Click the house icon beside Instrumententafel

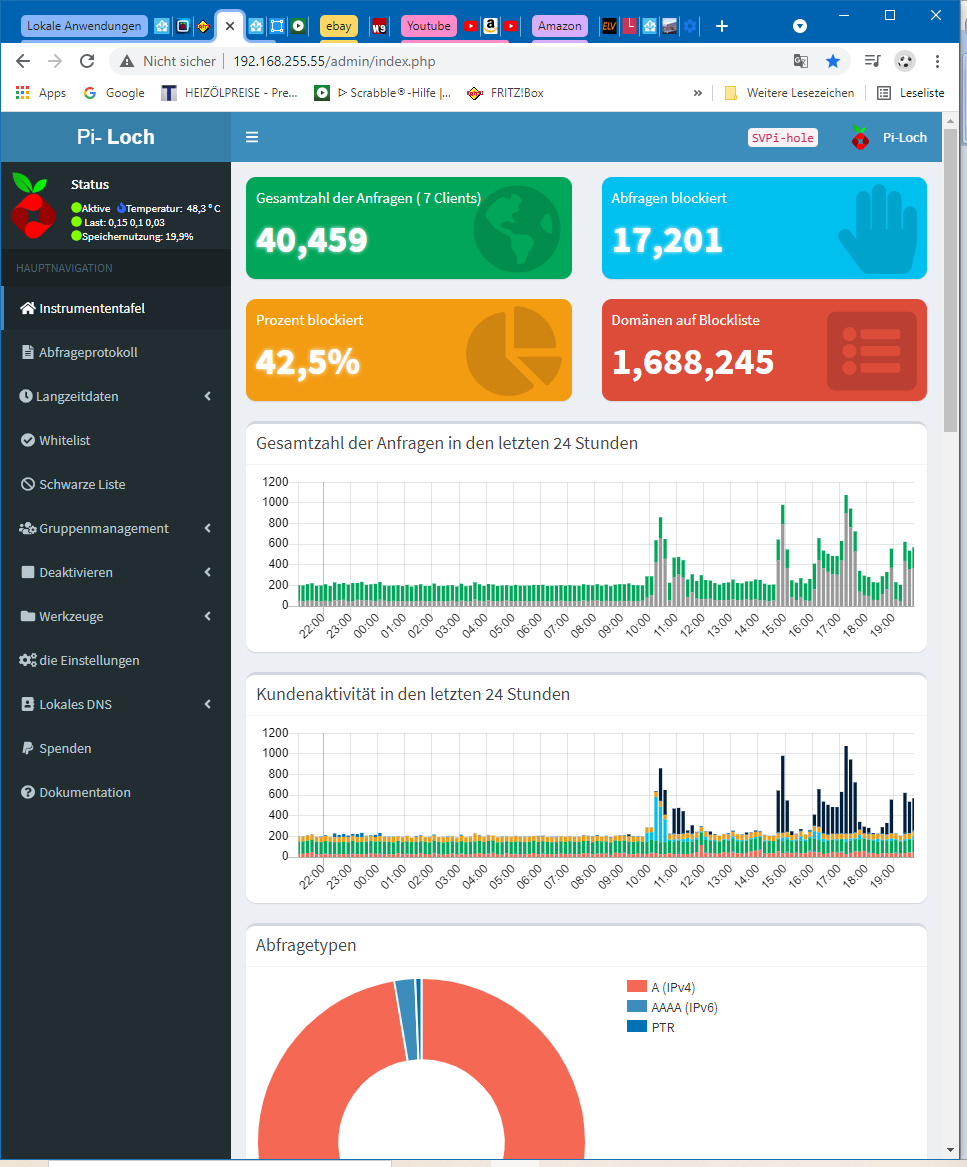pos(28,308)
